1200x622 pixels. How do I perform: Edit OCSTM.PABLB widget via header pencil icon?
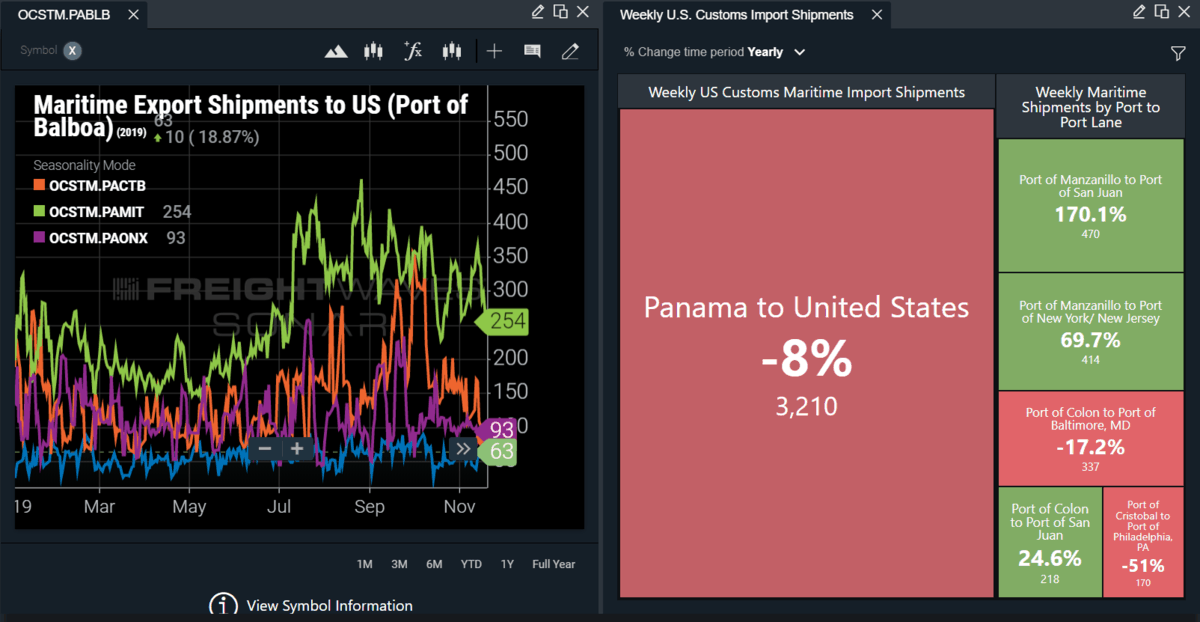[538, 12]
